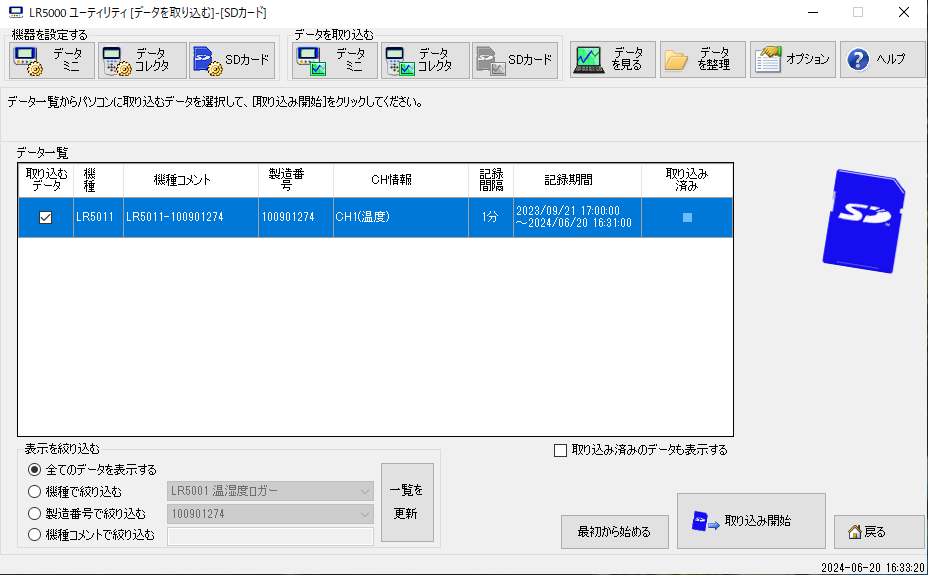Select SDカード in the 機器を設定する group
Viewport: 928px width, 575px height.
click(231, 60)
